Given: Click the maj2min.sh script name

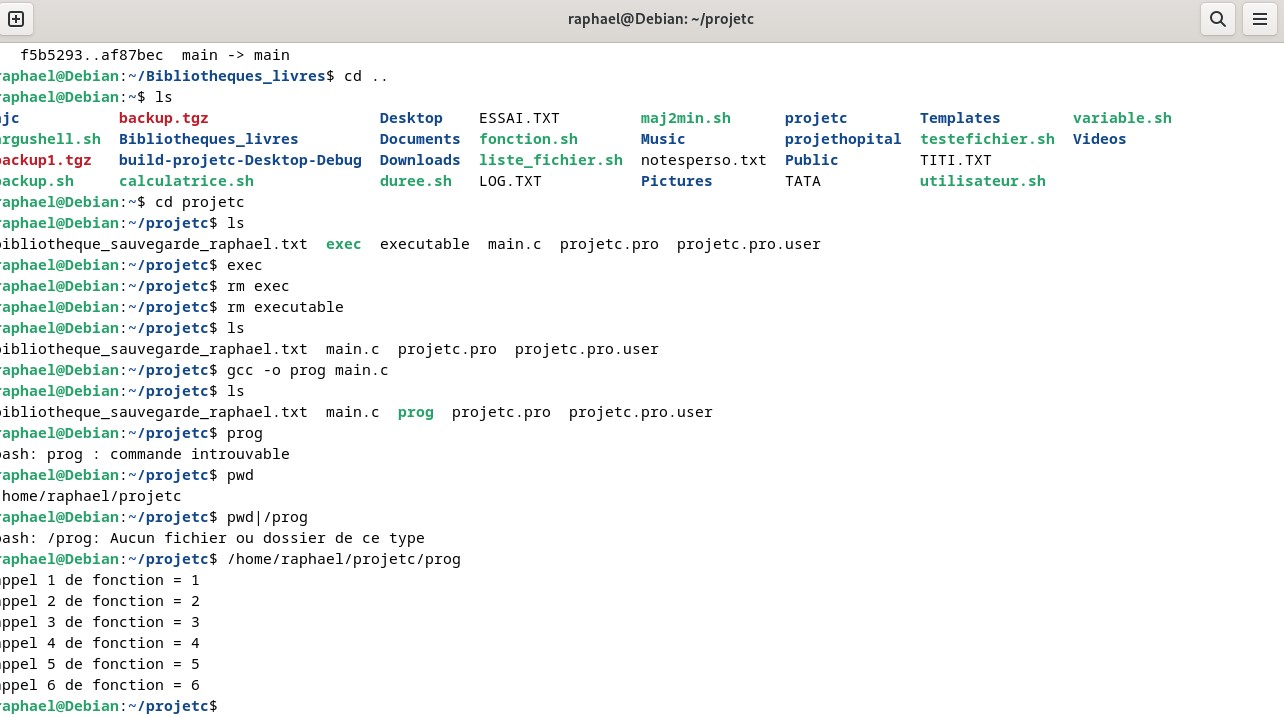Looking at the screenshot, I should coord(685,118).
